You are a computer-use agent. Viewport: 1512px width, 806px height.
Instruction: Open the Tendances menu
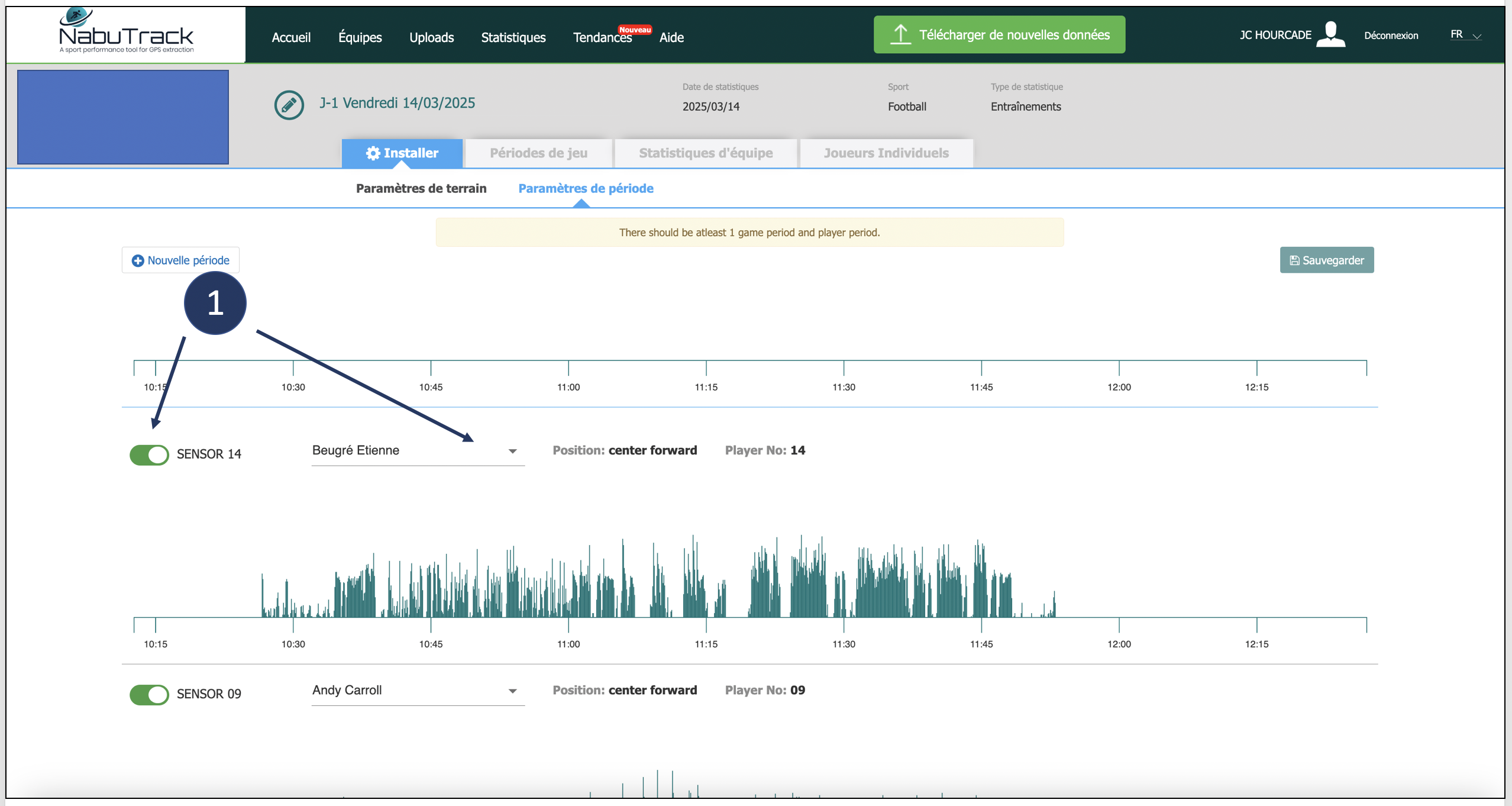(x=602, y=38)
